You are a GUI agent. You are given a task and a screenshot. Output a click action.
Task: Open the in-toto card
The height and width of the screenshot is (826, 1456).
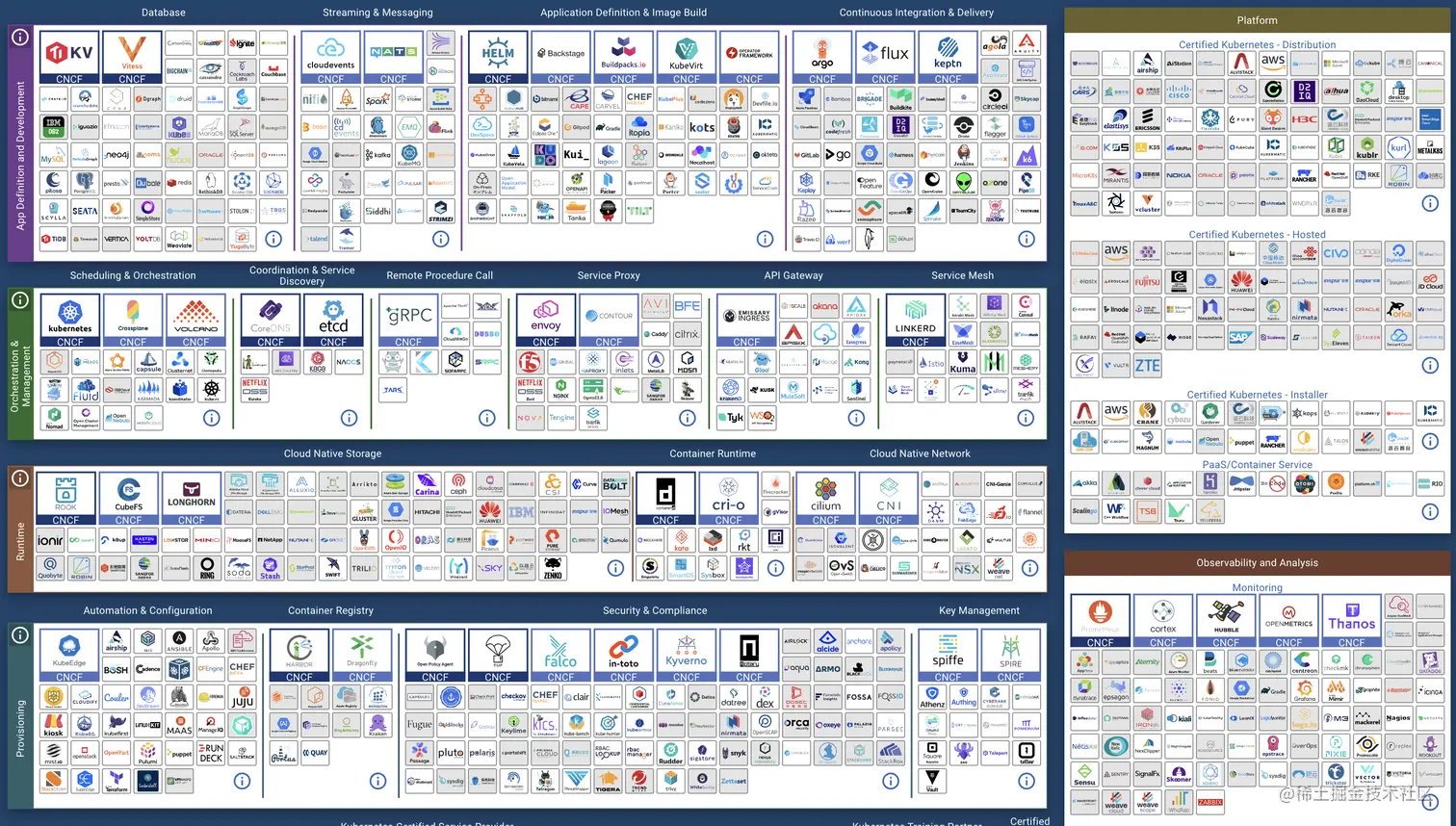click(x=623, y=656)
